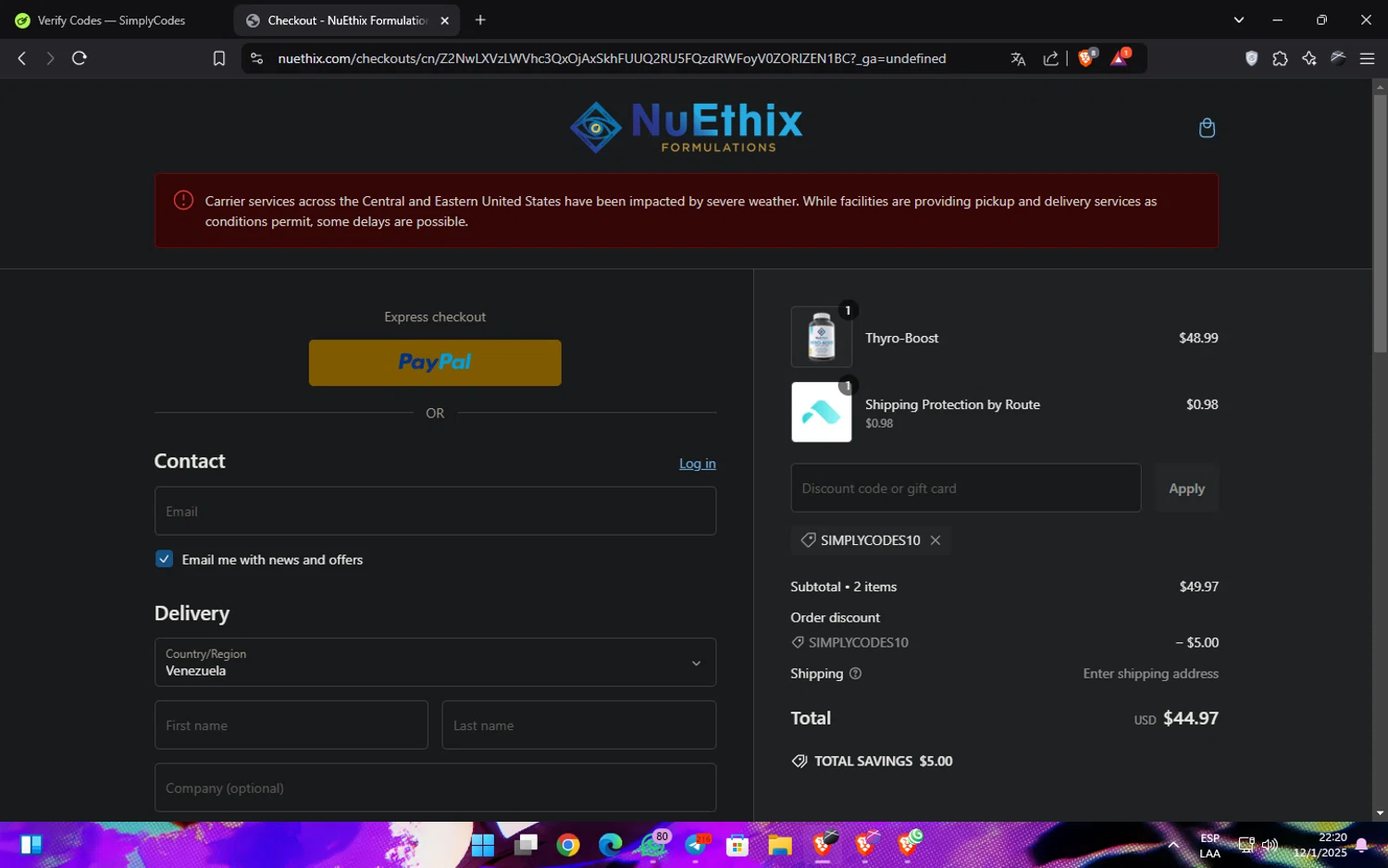The width and height of the screenshot is (1388, 868).
Task: Expand the Country/Region dropdown
Action: [x=435, y=663]
